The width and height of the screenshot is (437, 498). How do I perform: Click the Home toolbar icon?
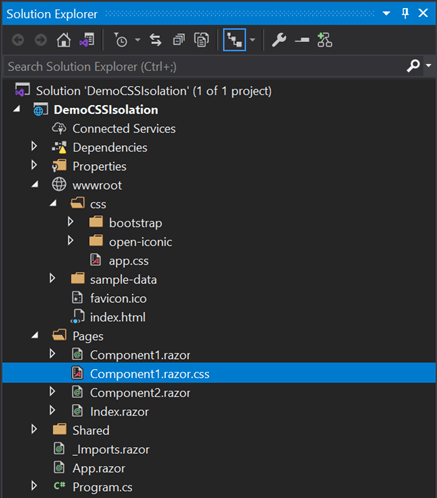[x=63, y=40]
